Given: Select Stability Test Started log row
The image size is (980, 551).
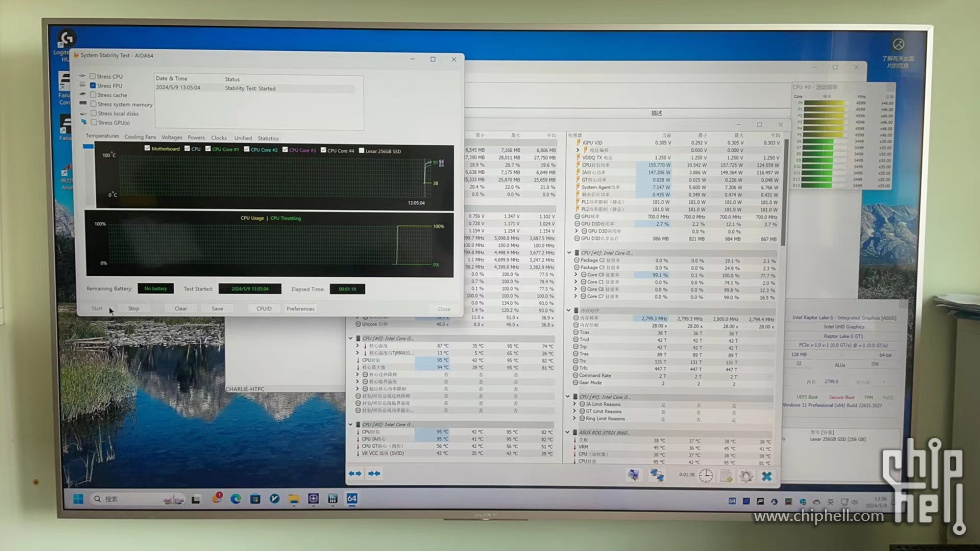Looking at the screenshot, I should (x=255, y=88).
